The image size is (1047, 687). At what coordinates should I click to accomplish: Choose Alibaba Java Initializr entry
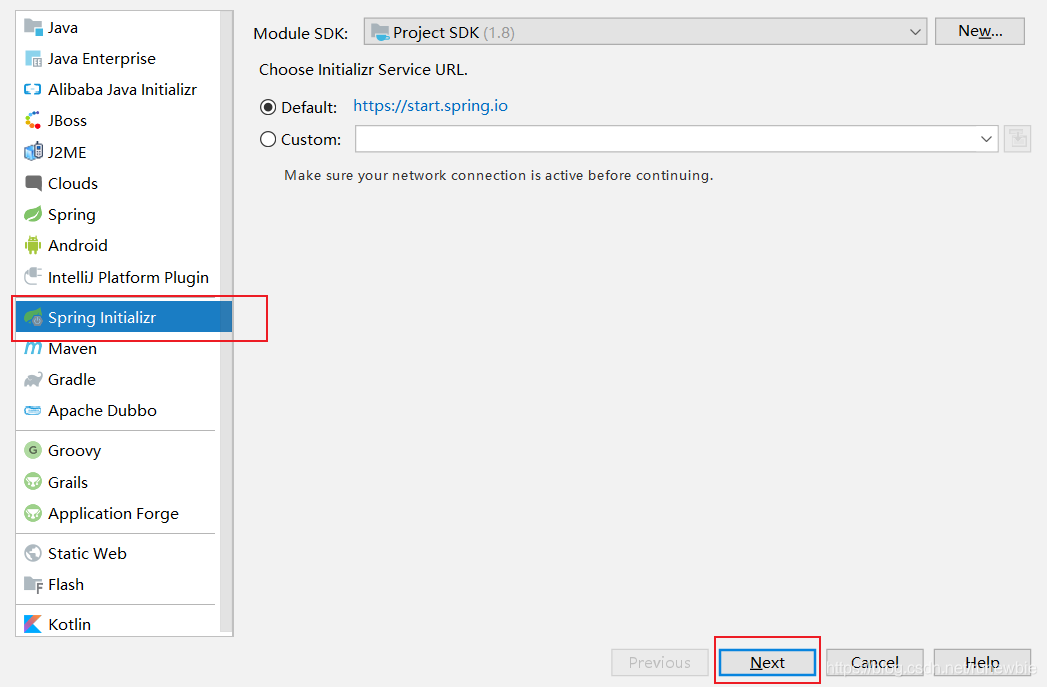[118, 89]
